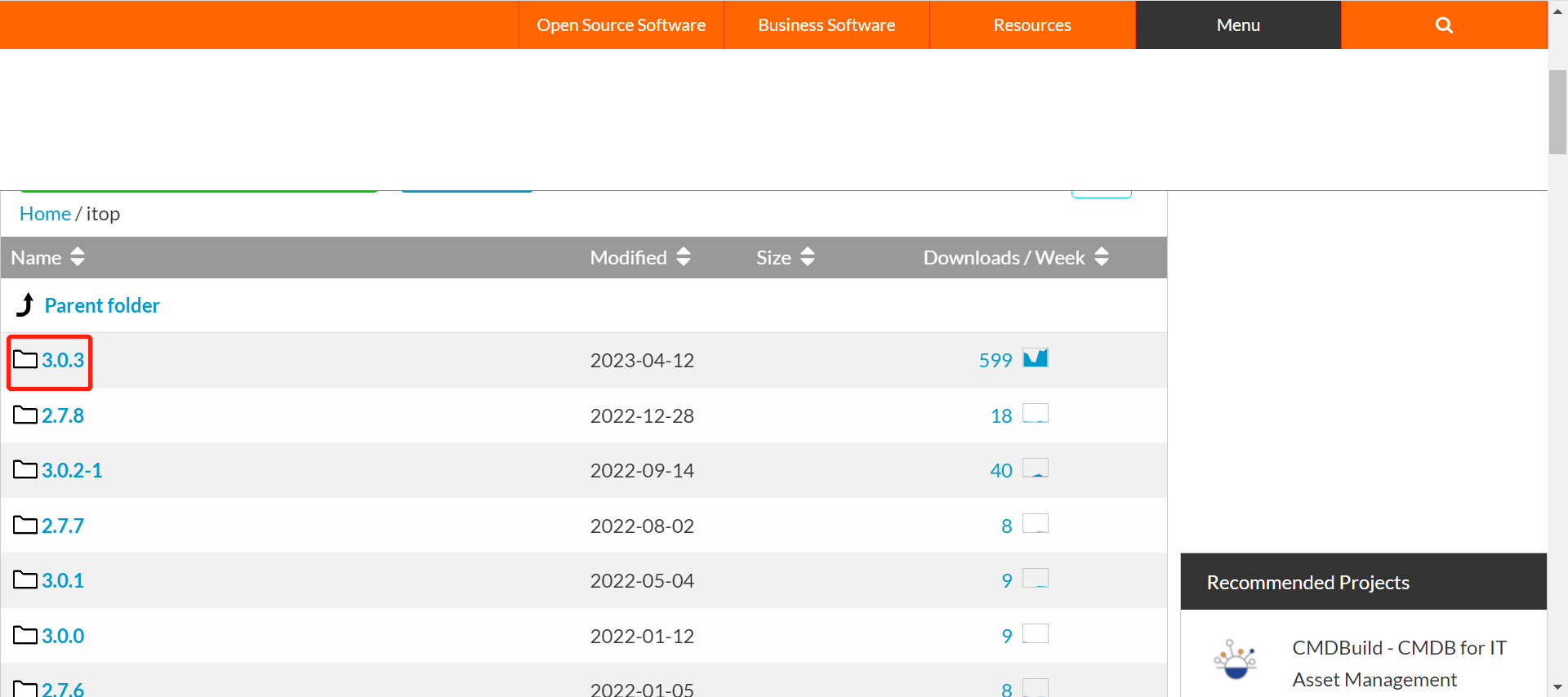
Task: View download stats chart for 3.0.3
Action: click(1036, 358)
